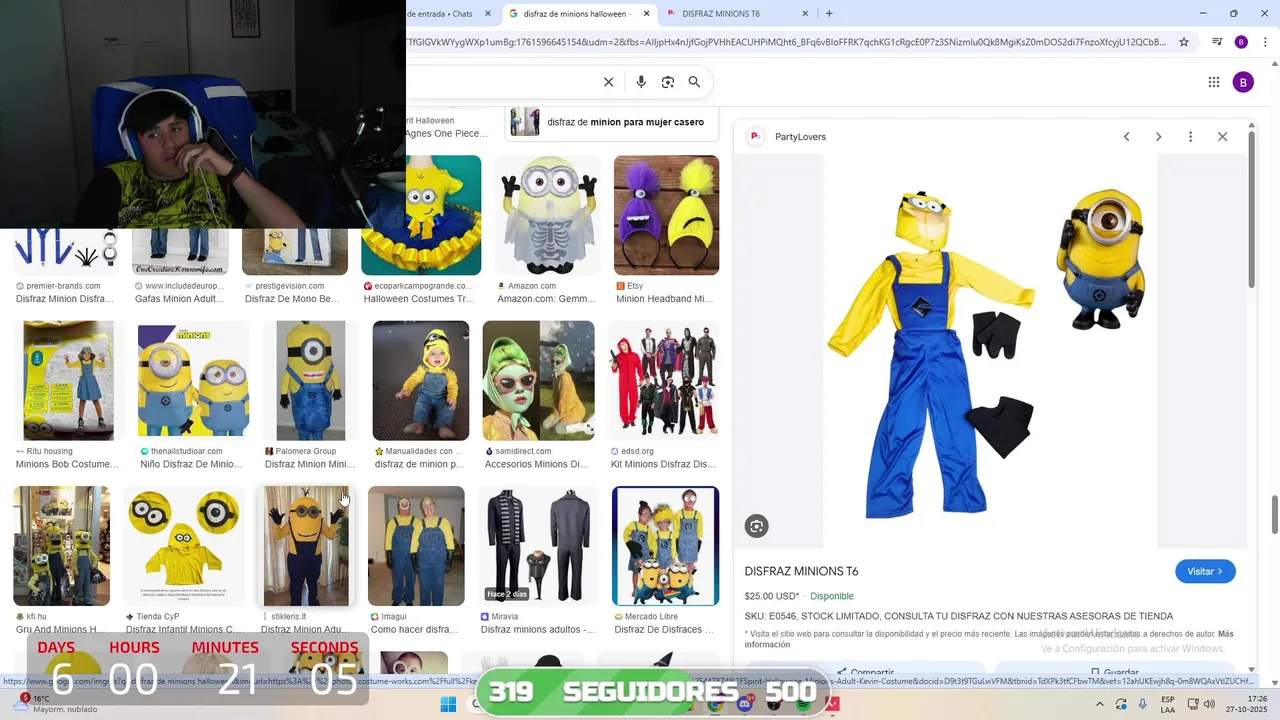The width and height of the screenshot is (1280, 720).
Task: Click the blue Visitar button
Action: pyautogui.click(x=1205, y=571)
